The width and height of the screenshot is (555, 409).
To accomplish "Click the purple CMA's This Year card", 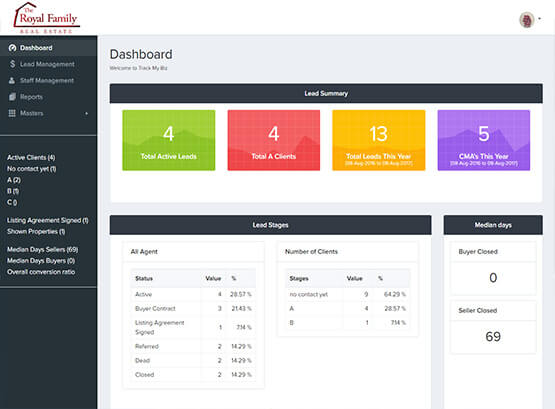I will click(x=484, y=140).
